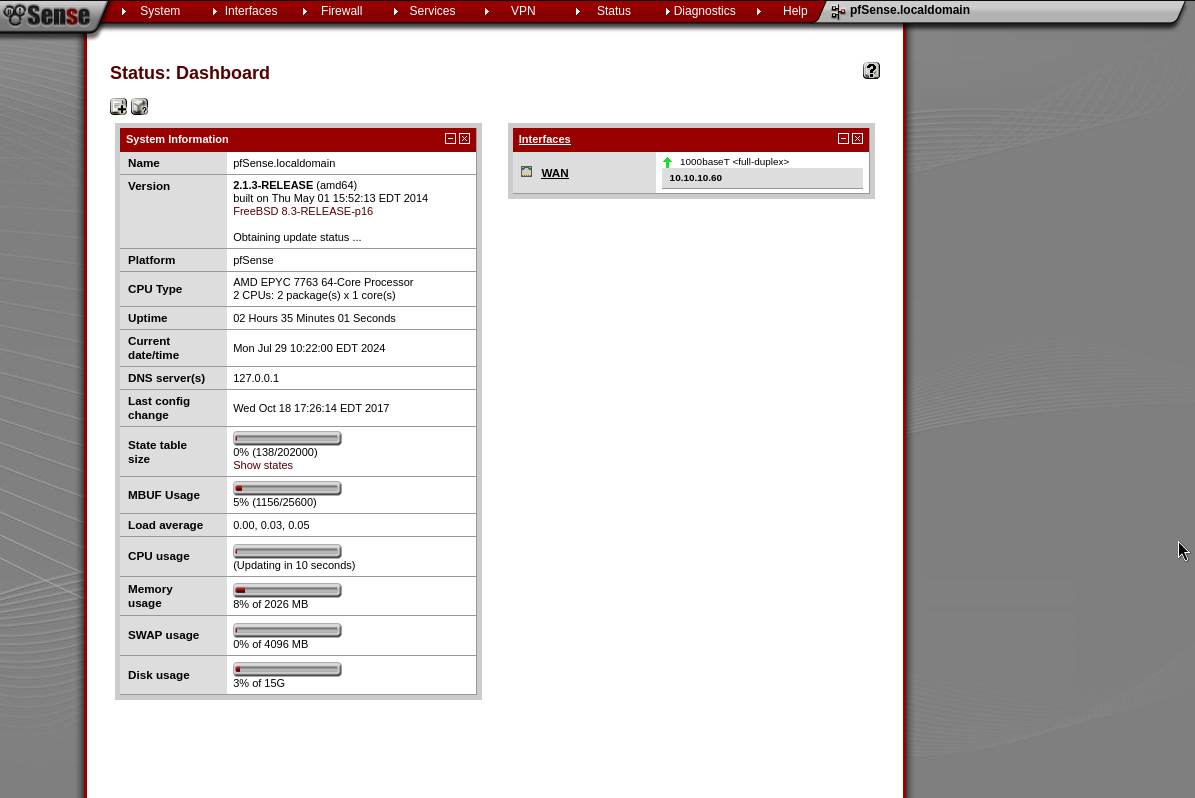Image resolution: width=1195 pixels, height=798 pixels.
Task: Click the MBUF Usage progress bar
Action: click(x=287, y=488)
